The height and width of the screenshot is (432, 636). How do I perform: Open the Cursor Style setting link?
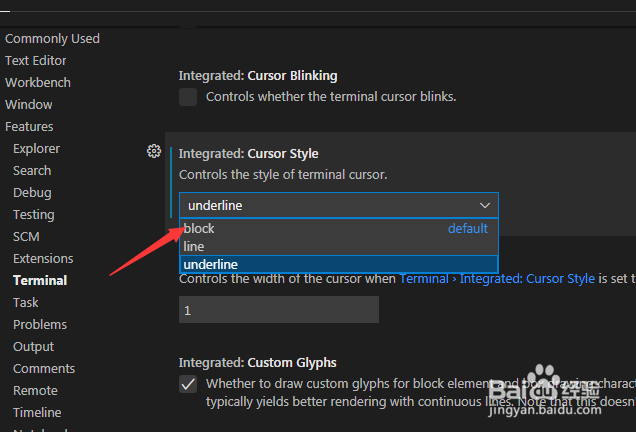pyautogui.click(x=497, y=279)
